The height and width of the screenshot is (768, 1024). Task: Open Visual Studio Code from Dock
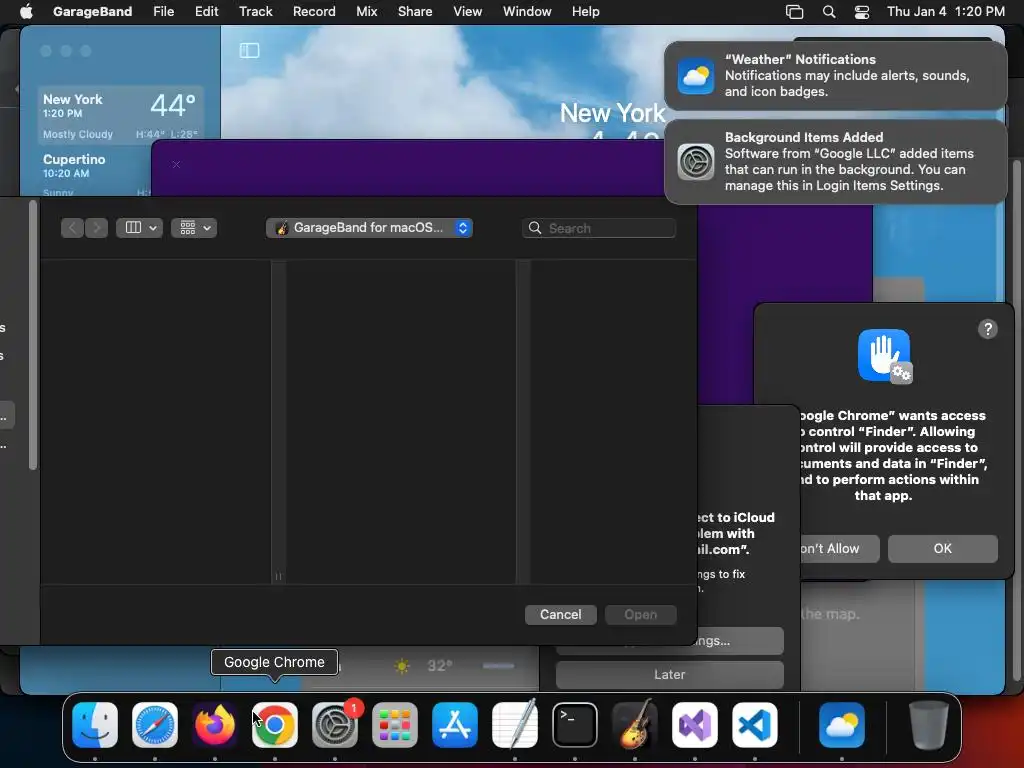(755, 725)
